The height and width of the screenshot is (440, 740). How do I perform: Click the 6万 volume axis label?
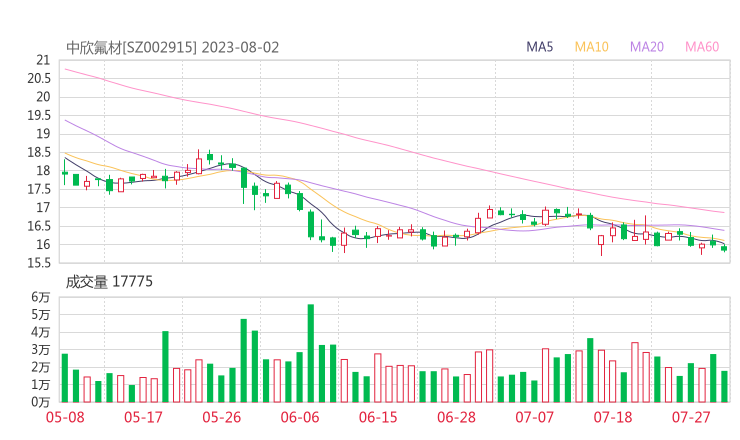tap(41, 297)
